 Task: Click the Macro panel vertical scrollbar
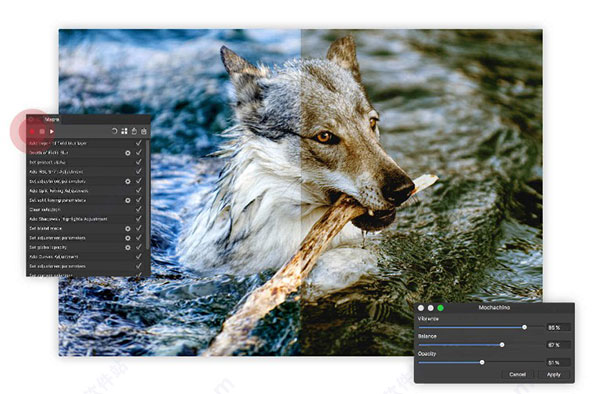point(148,195)
